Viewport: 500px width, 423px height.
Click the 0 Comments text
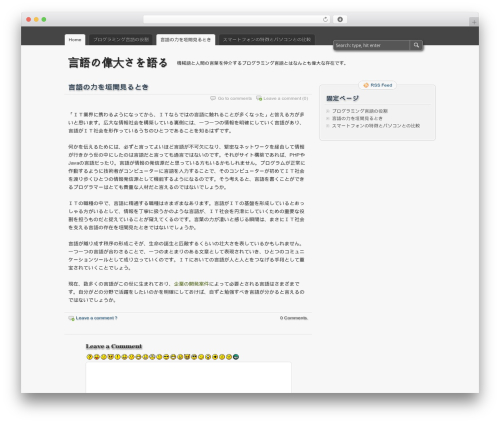pyautogui.click(x=294, y=318)
